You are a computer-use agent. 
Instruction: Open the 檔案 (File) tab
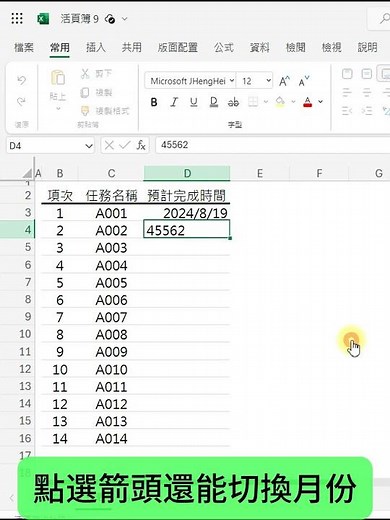coord(24,48)
